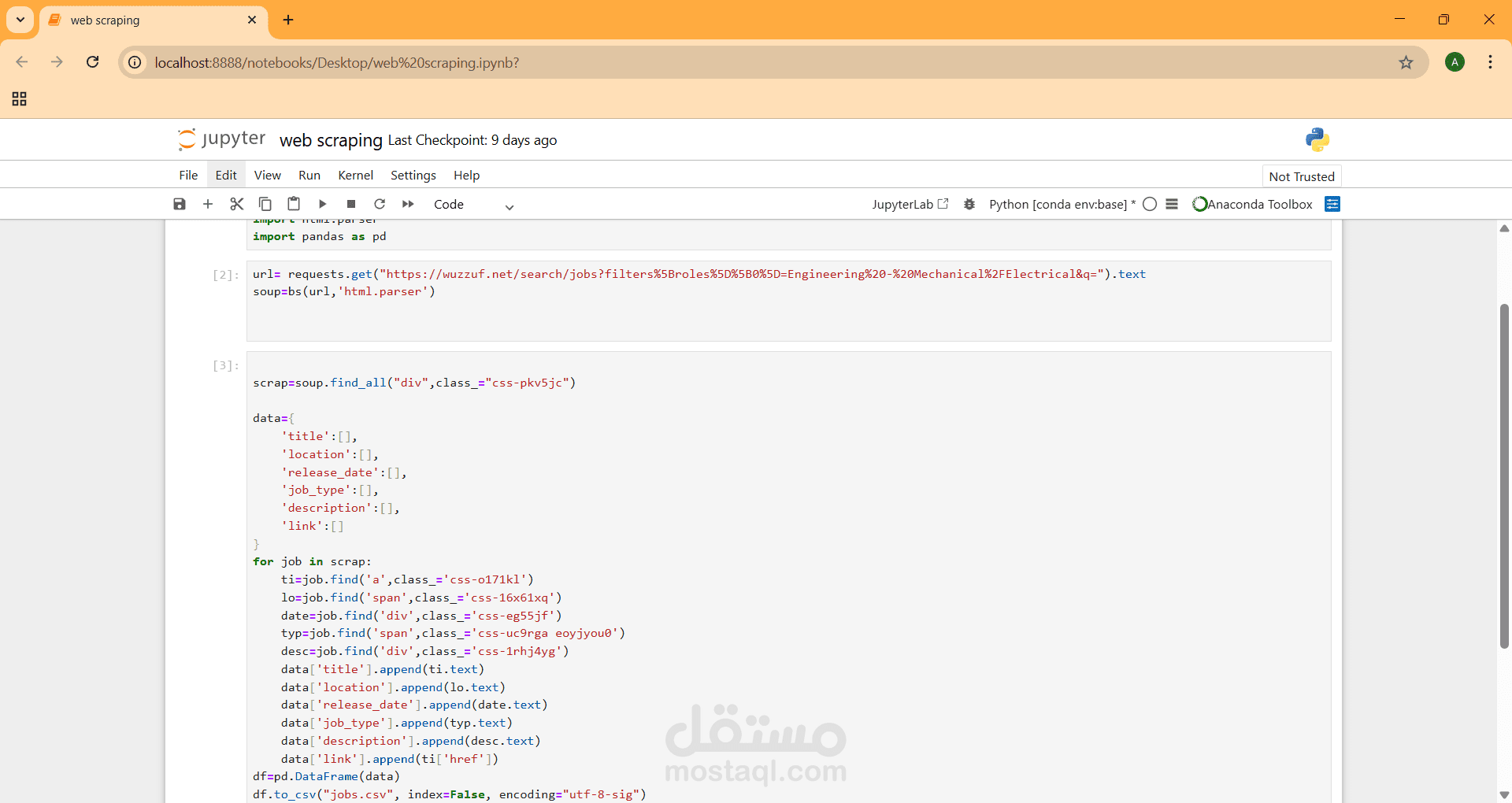Interrupt the kernel with the stop icon
This screenshot has height=803, width=1512.
click(x=351, y=204)
